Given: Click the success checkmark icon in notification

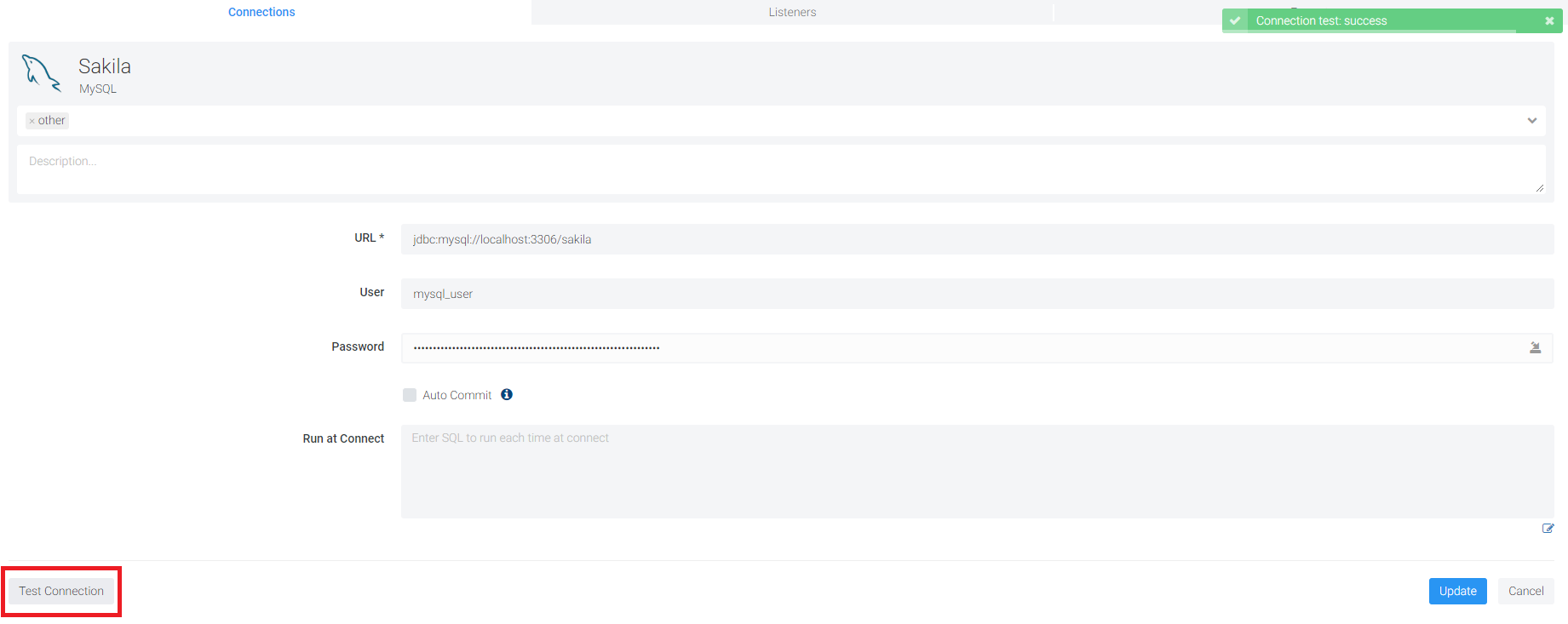Looking at the screenshot, I should 1235,20.
